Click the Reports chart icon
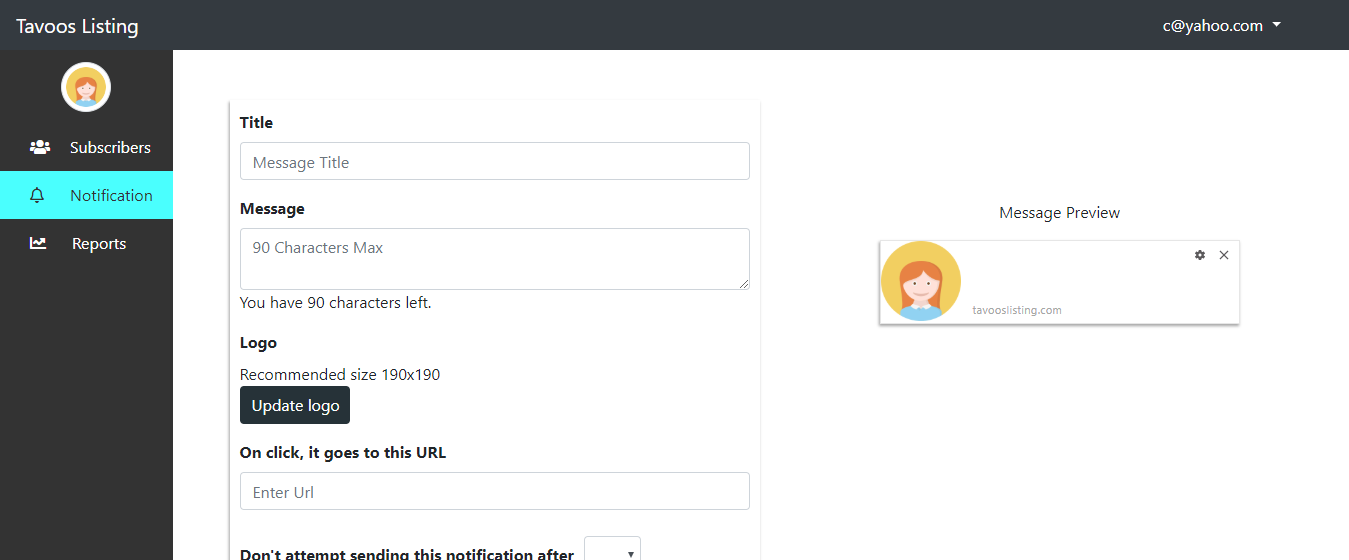The width and height of the screenshot is (1349, 560). [38, 243]
